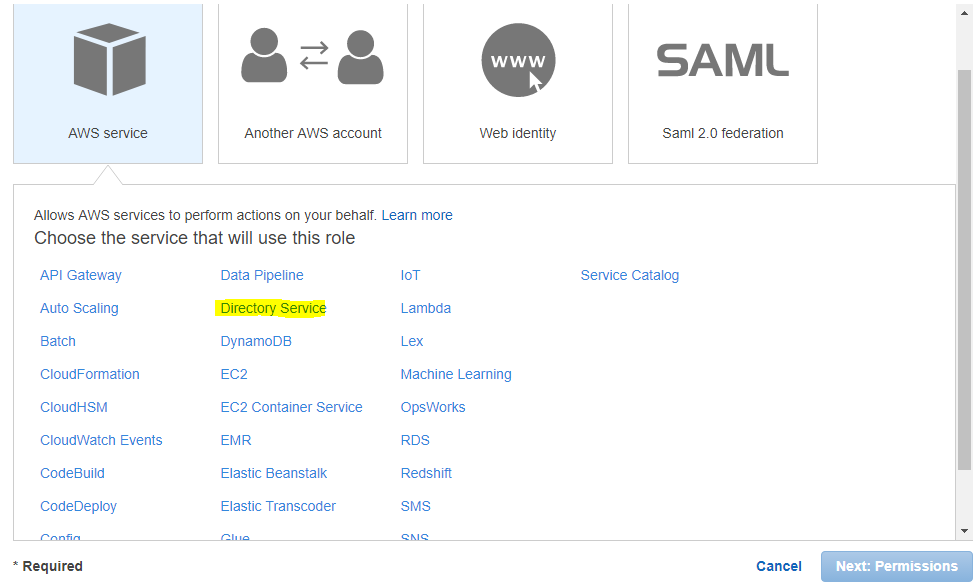Choose API Gateway as the service
Image resolution: width=974 pixels, height=584 pixels.
[x=81, y=275]
